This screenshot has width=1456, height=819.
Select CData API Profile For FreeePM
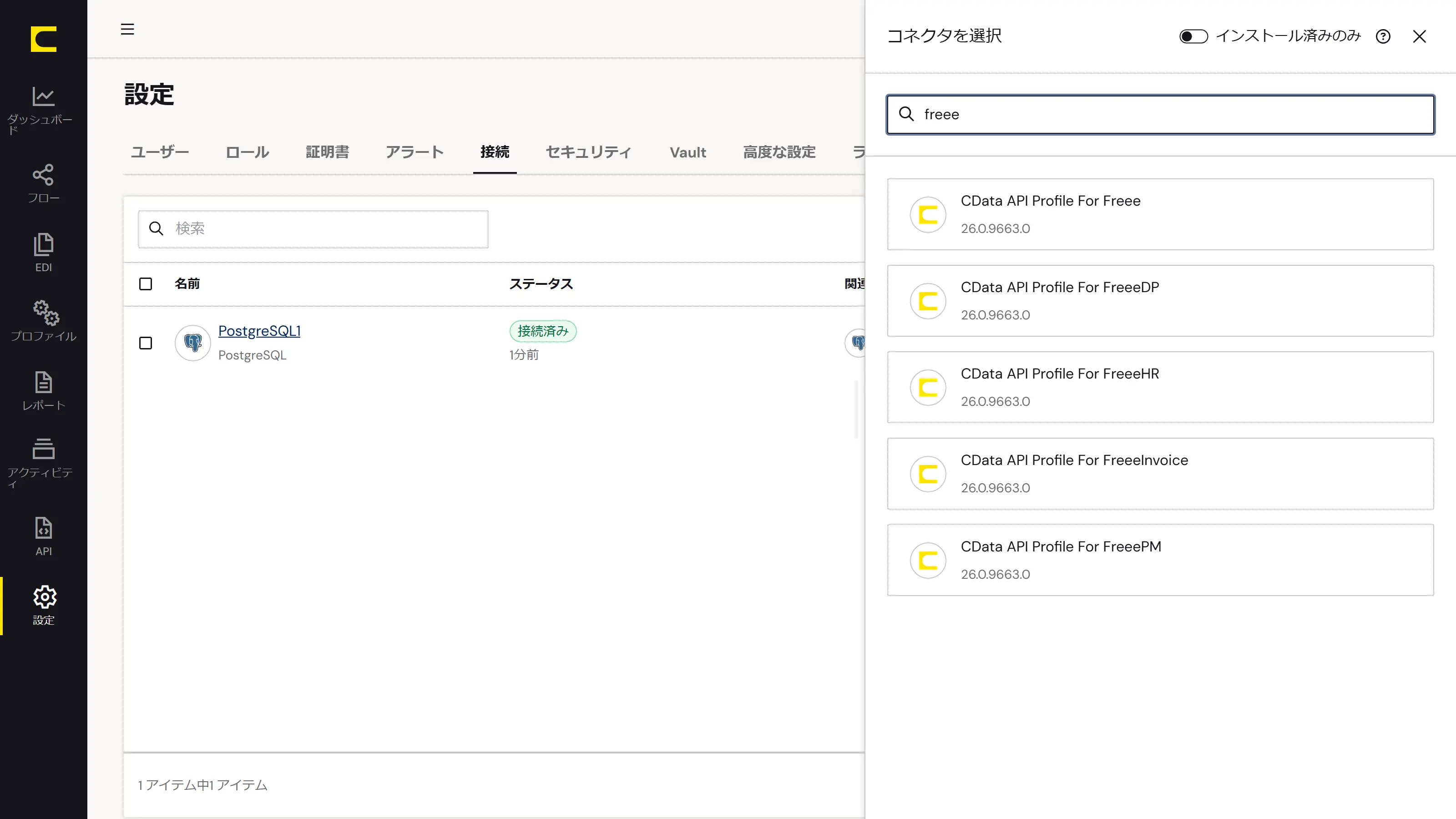point(1160,560)
